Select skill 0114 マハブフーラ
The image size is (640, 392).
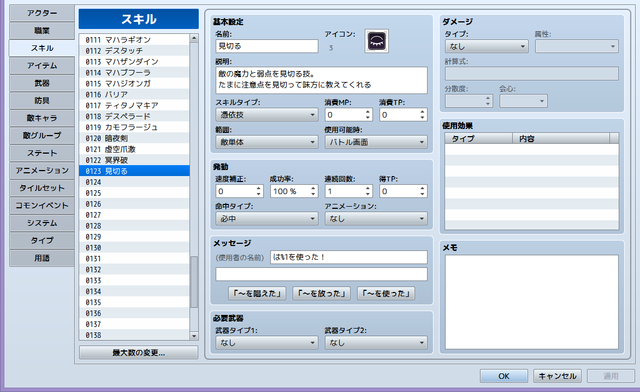134,73
